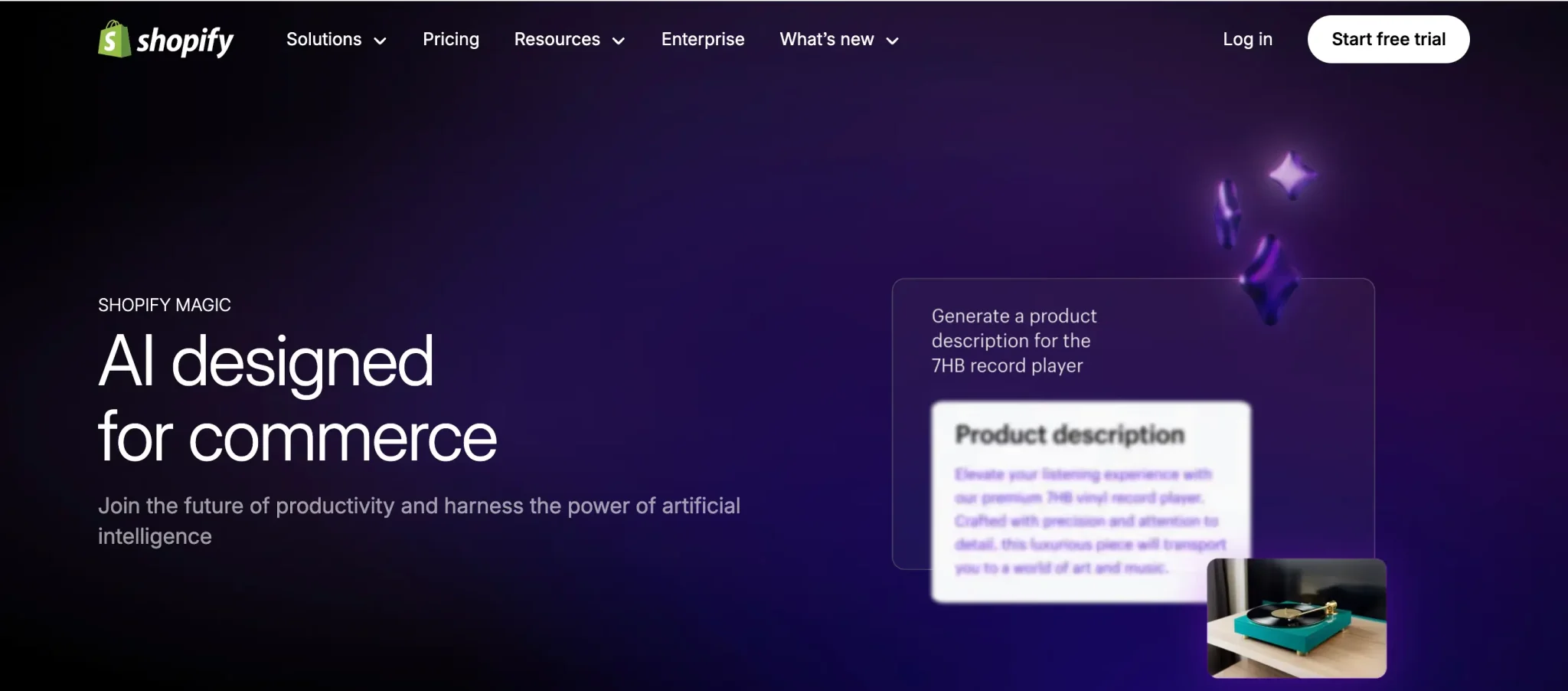Click the bright four-point sparkle star icon
1568x691 pixels.
click(x=1292, y=175)
